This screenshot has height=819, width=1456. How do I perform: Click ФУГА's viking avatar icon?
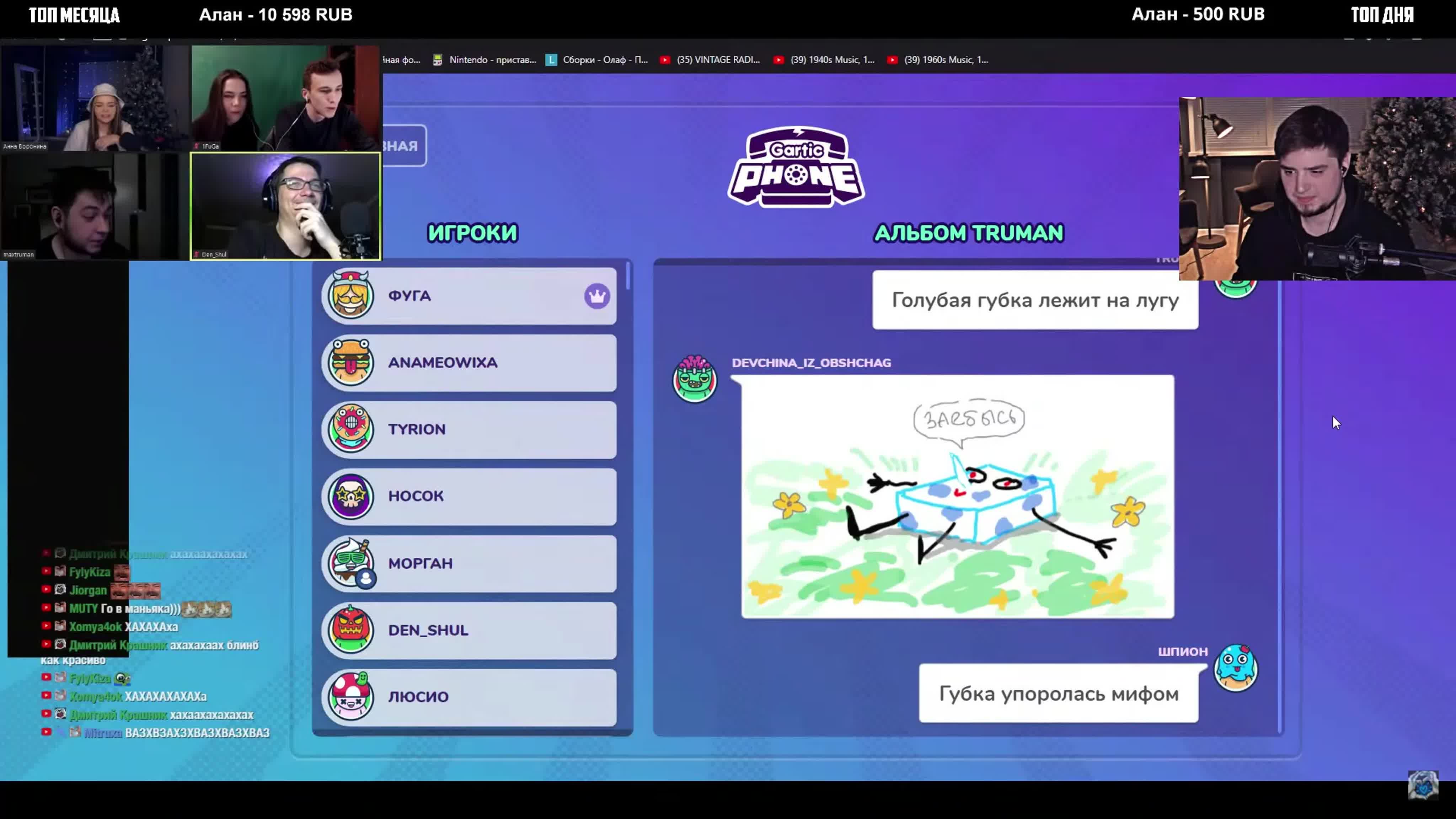[x=350, y=296]
